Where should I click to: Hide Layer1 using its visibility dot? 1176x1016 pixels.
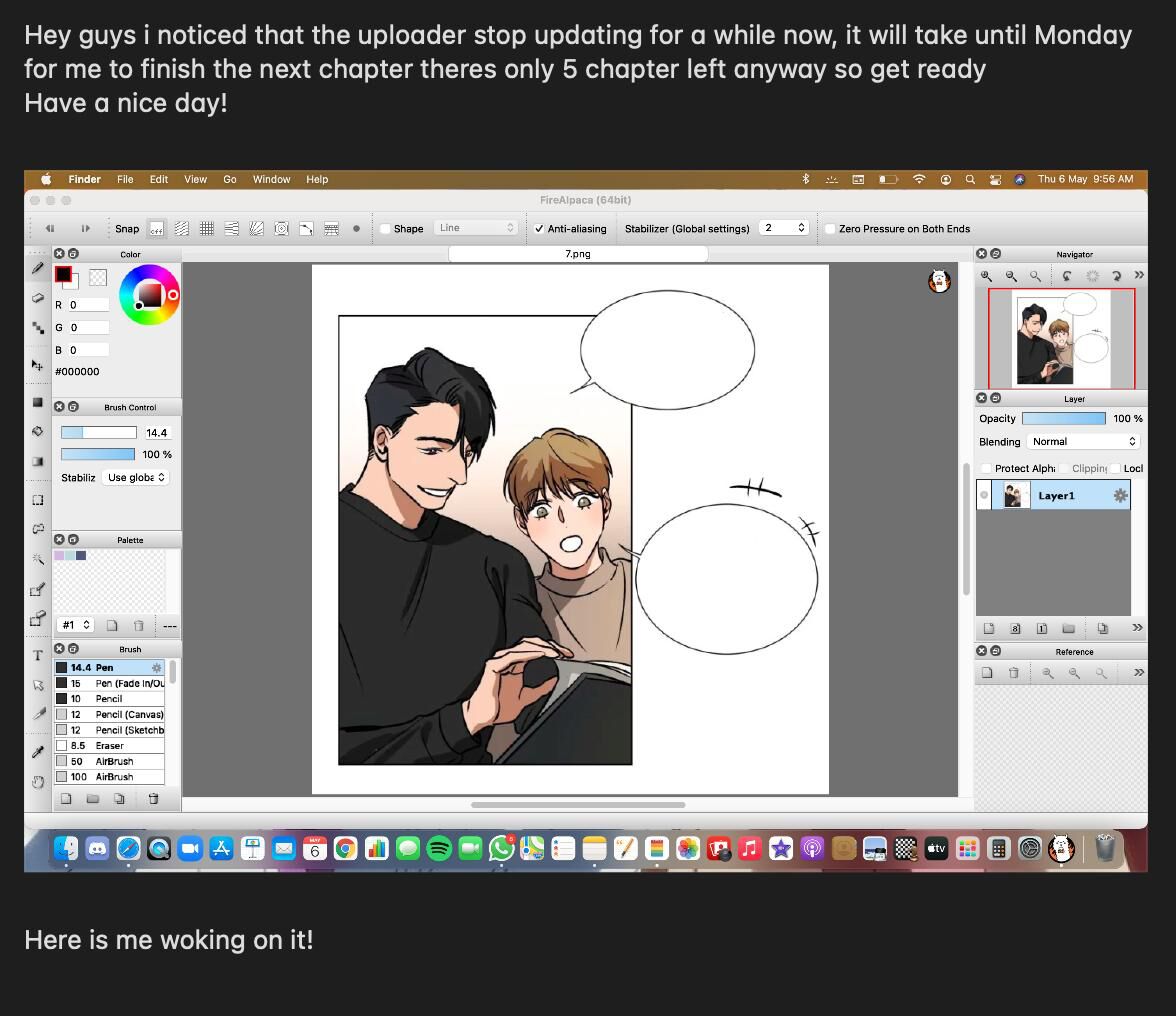(x=984, y=496)
